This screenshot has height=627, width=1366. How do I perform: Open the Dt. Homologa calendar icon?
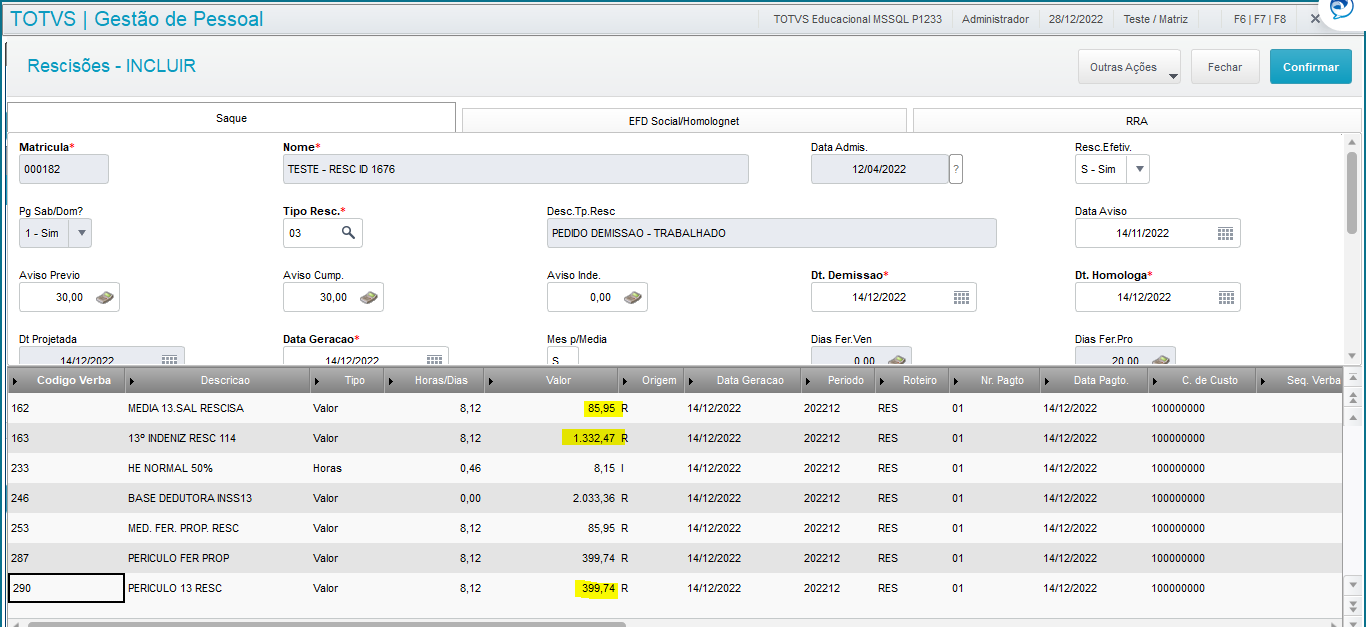point(1225,297)
